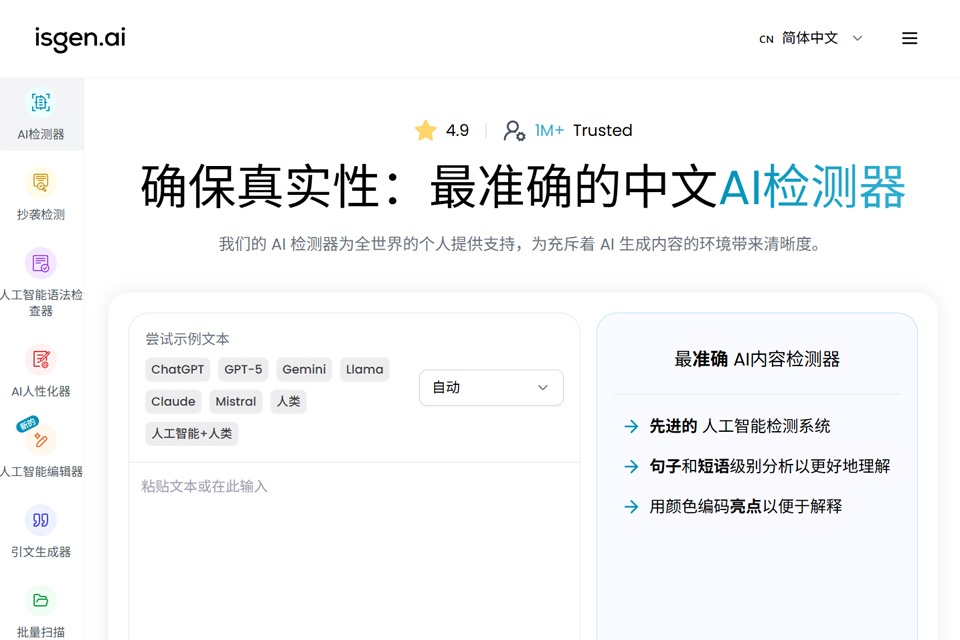
Task: Click the arrow icon beside 先进的 人工智能检测系统
Action: (631, 426)
